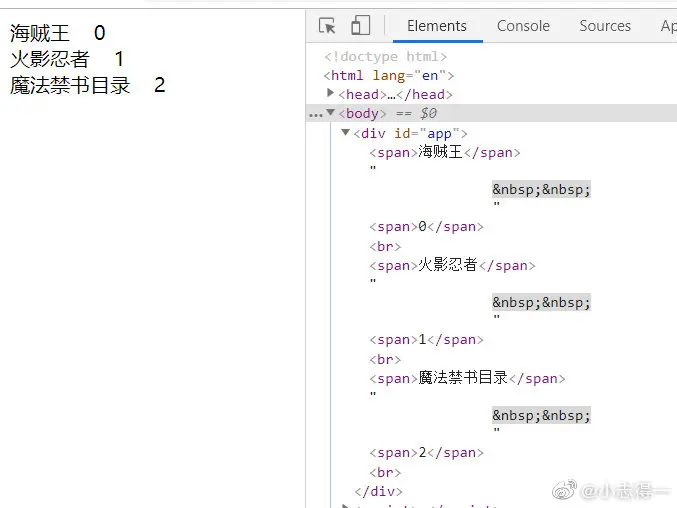Click the number 2 on rendered page
Screen dimensions: 677x508
(160, 85)
